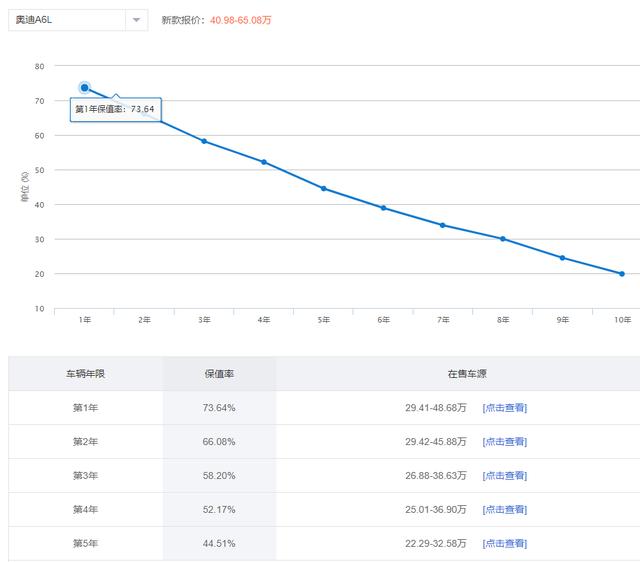Open 点击查看 link for 第5年 row
640x562 pixels.
504,543
